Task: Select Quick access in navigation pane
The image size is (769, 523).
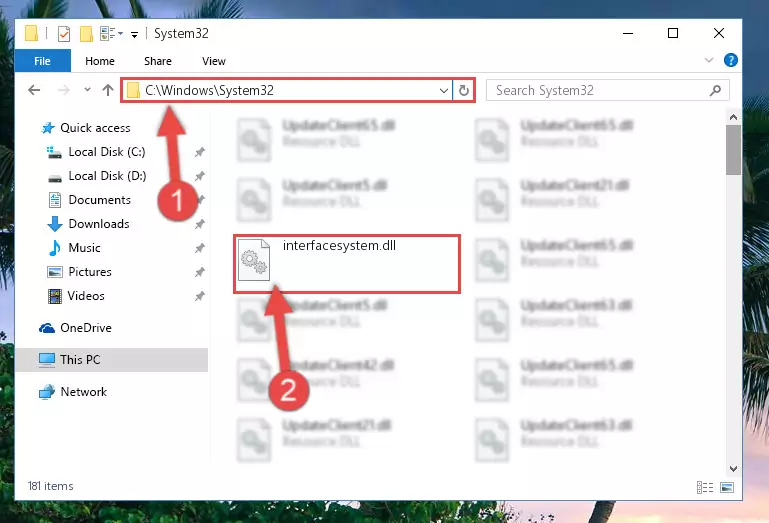Action: point(95,128)
